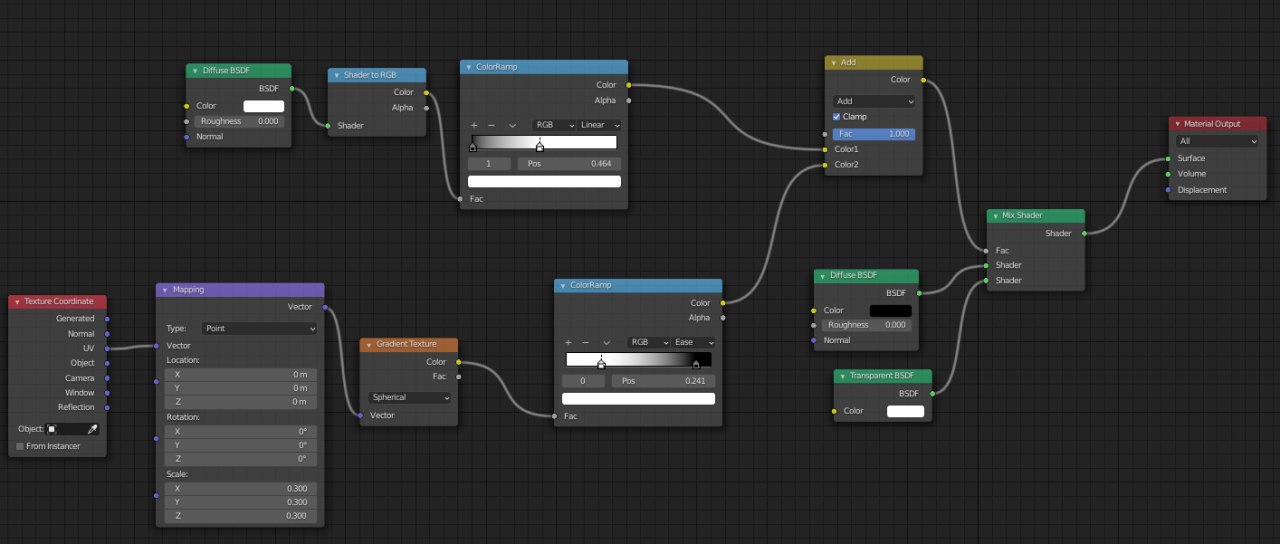The height and width of the screenshot is (544, 1280).
Task: Add a color stop in the Linear ColorRamp
Action: click(x=473, y=125)
